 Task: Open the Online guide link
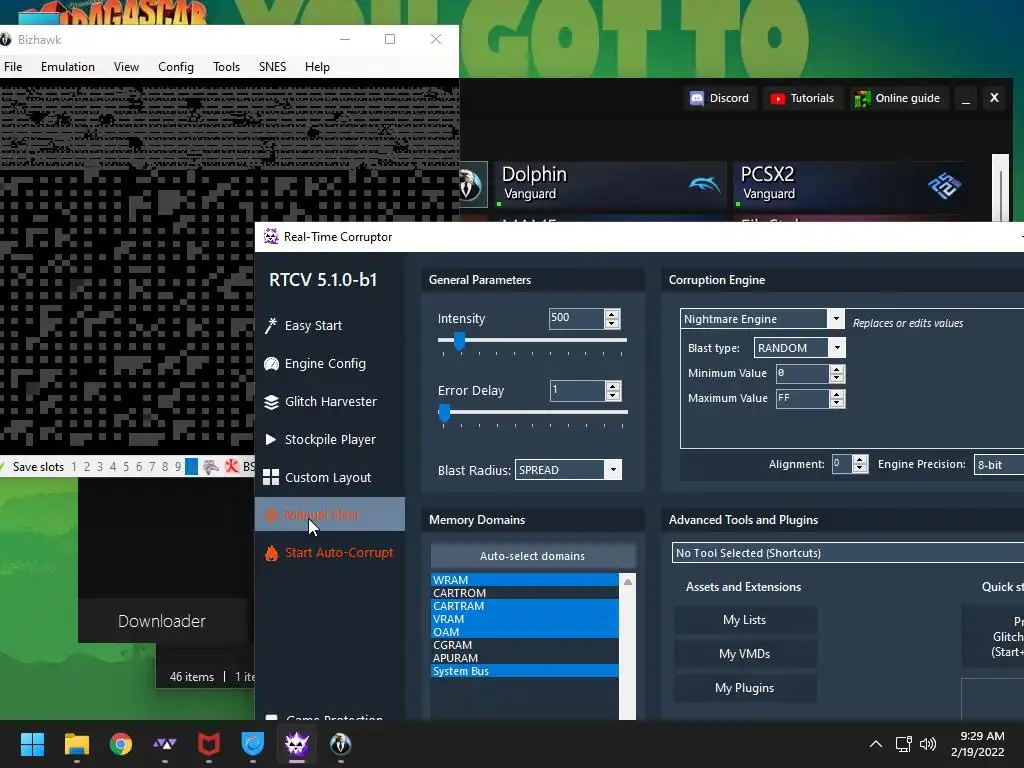click(899, 98)
